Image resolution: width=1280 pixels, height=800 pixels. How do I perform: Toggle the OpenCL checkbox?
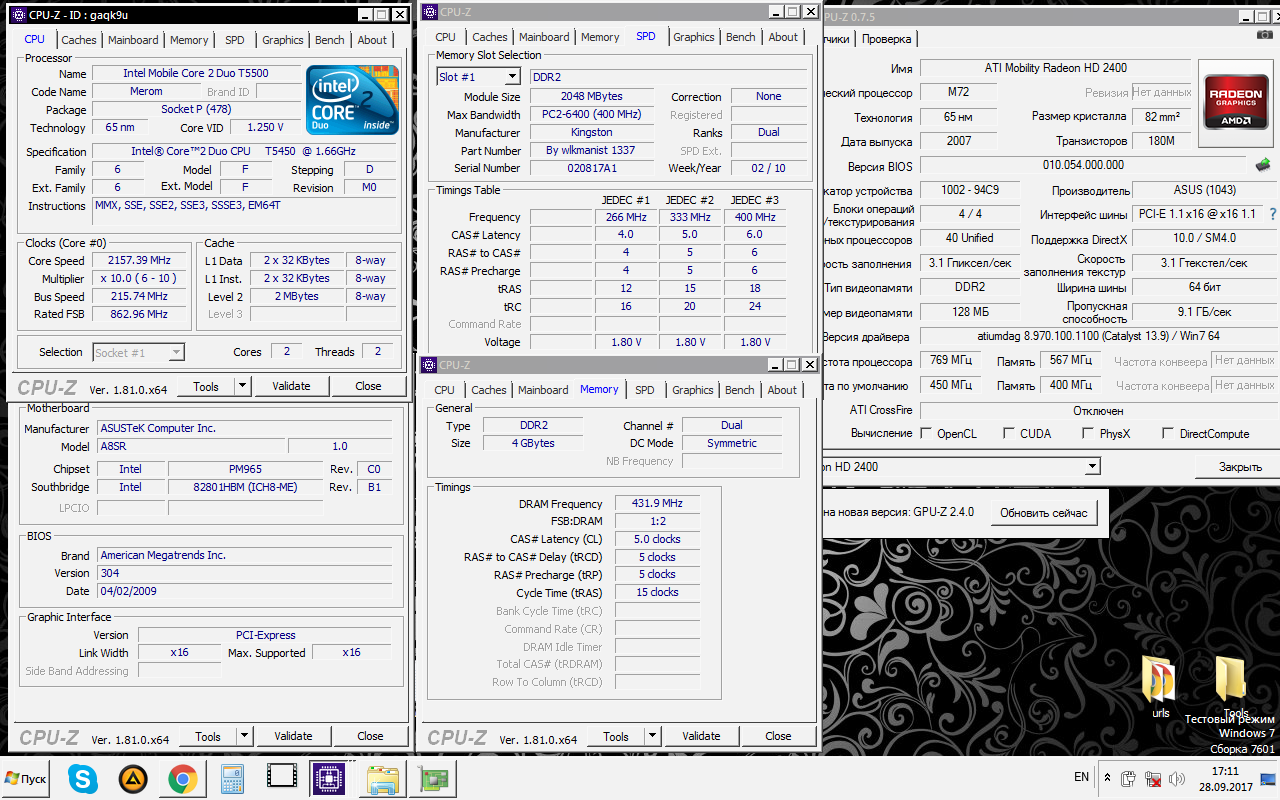[x=927, y=434]
